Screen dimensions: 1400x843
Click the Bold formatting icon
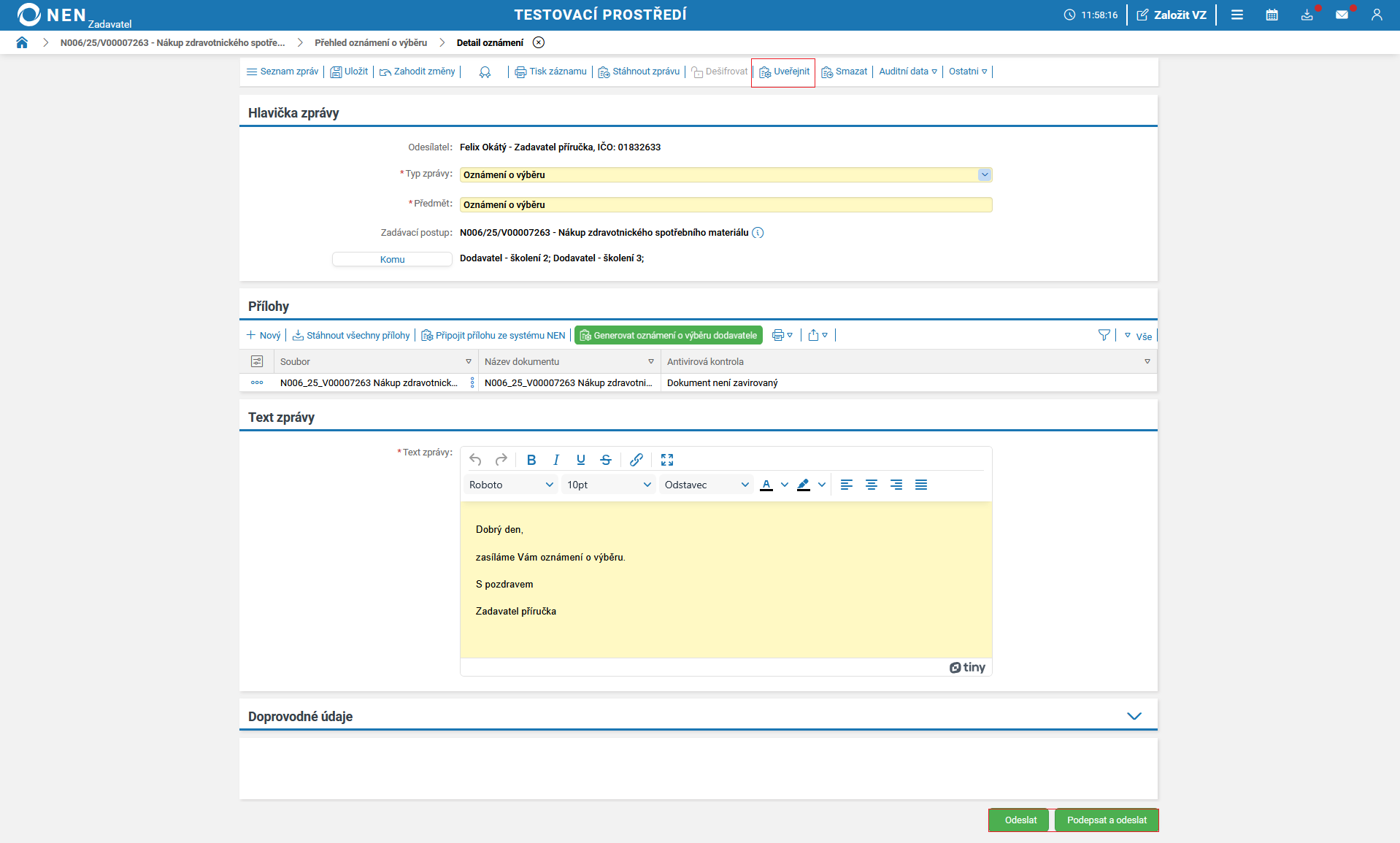(531, 460)
